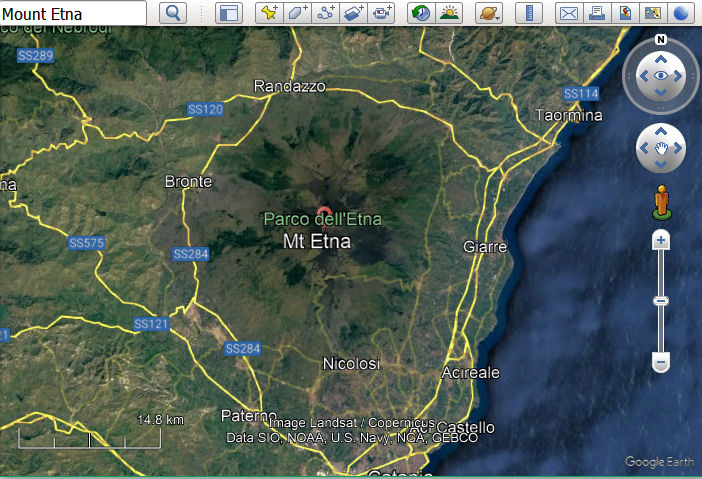
Task: Toggle historical imagery clock button
Action: point(421,13)
